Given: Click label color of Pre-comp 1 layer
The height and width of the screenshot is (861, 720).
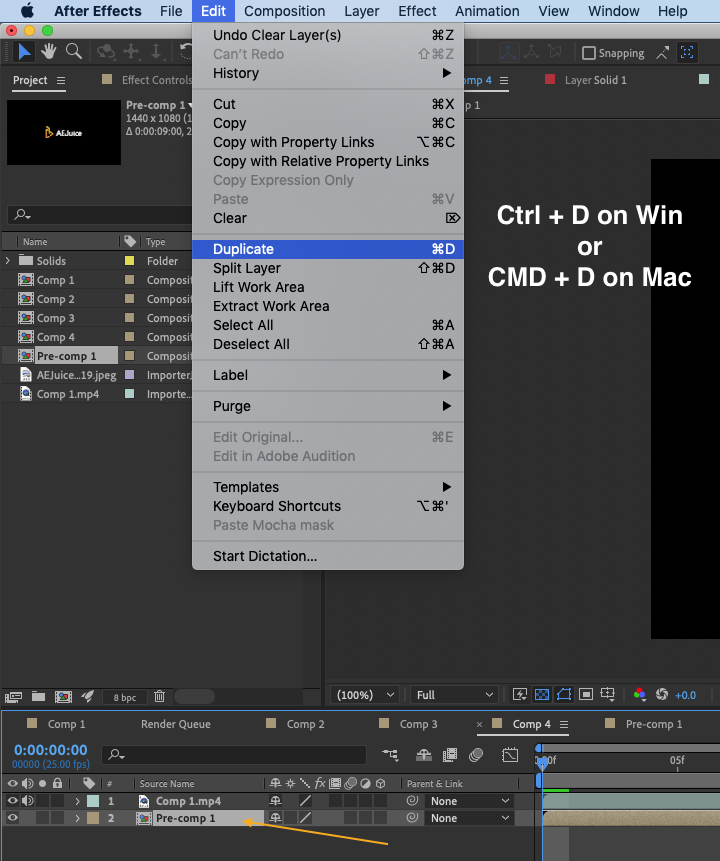Looking at the screenshot, I should click(93, 818).
